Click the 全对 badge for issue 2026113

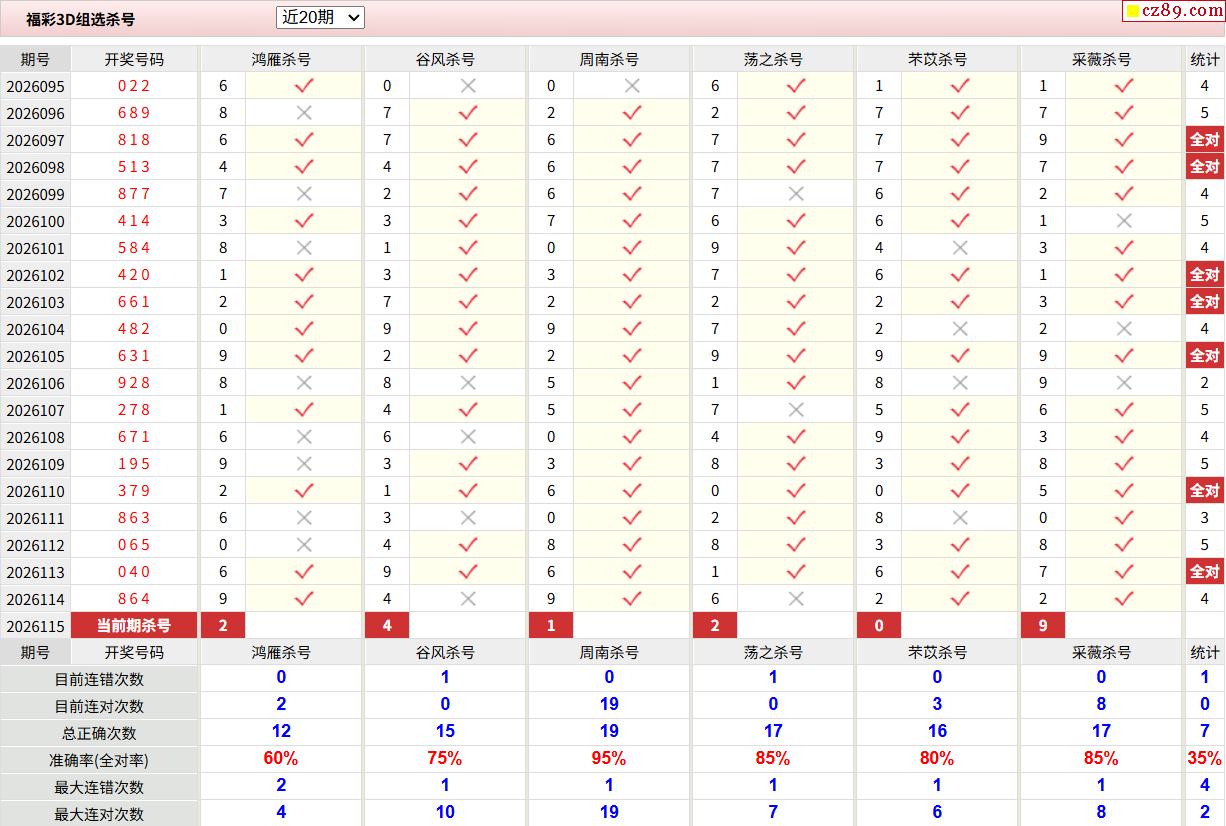[x=1204, y=572]
